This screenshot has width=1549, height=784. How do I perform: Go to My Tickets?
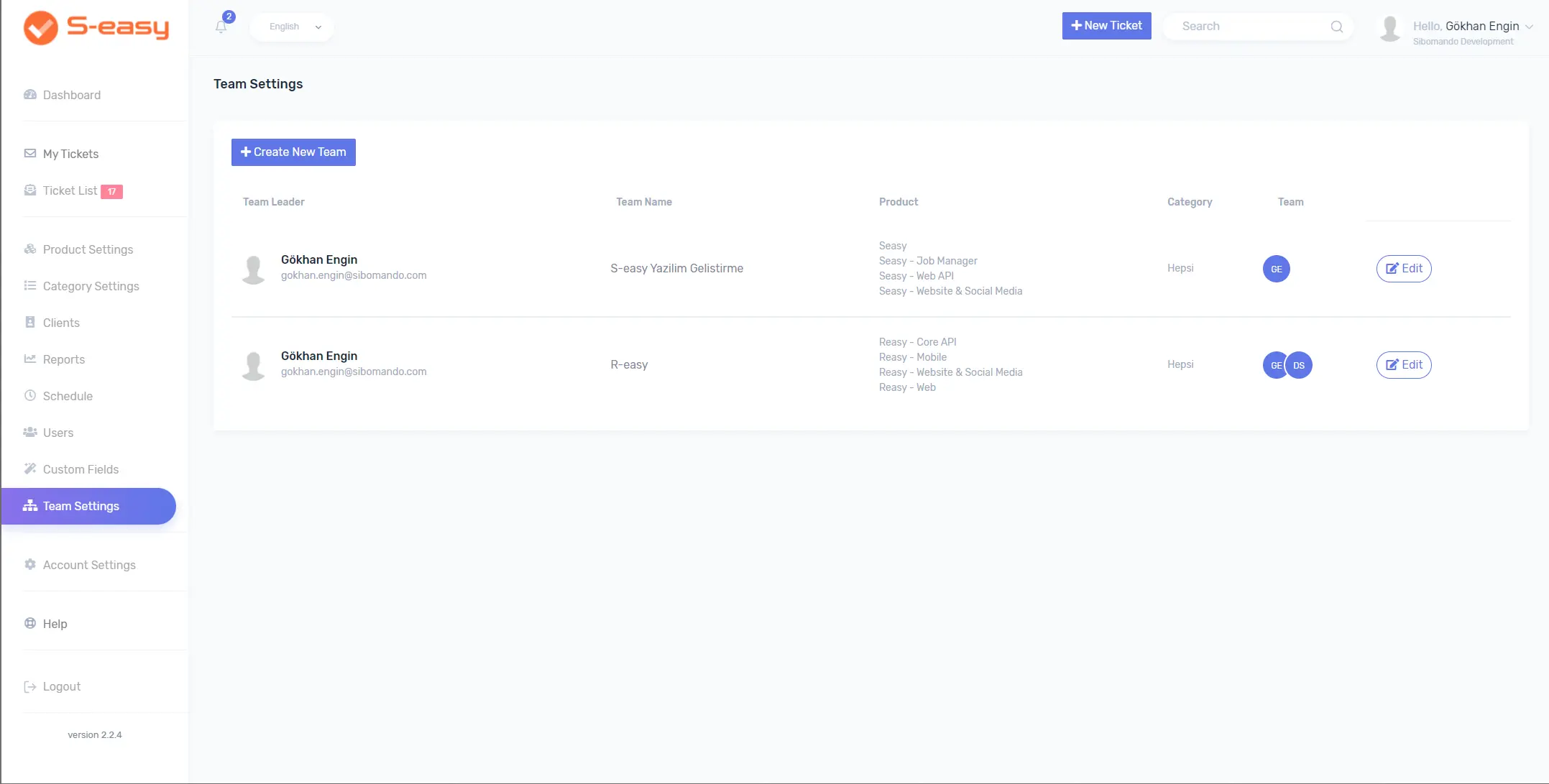point(70,154)
